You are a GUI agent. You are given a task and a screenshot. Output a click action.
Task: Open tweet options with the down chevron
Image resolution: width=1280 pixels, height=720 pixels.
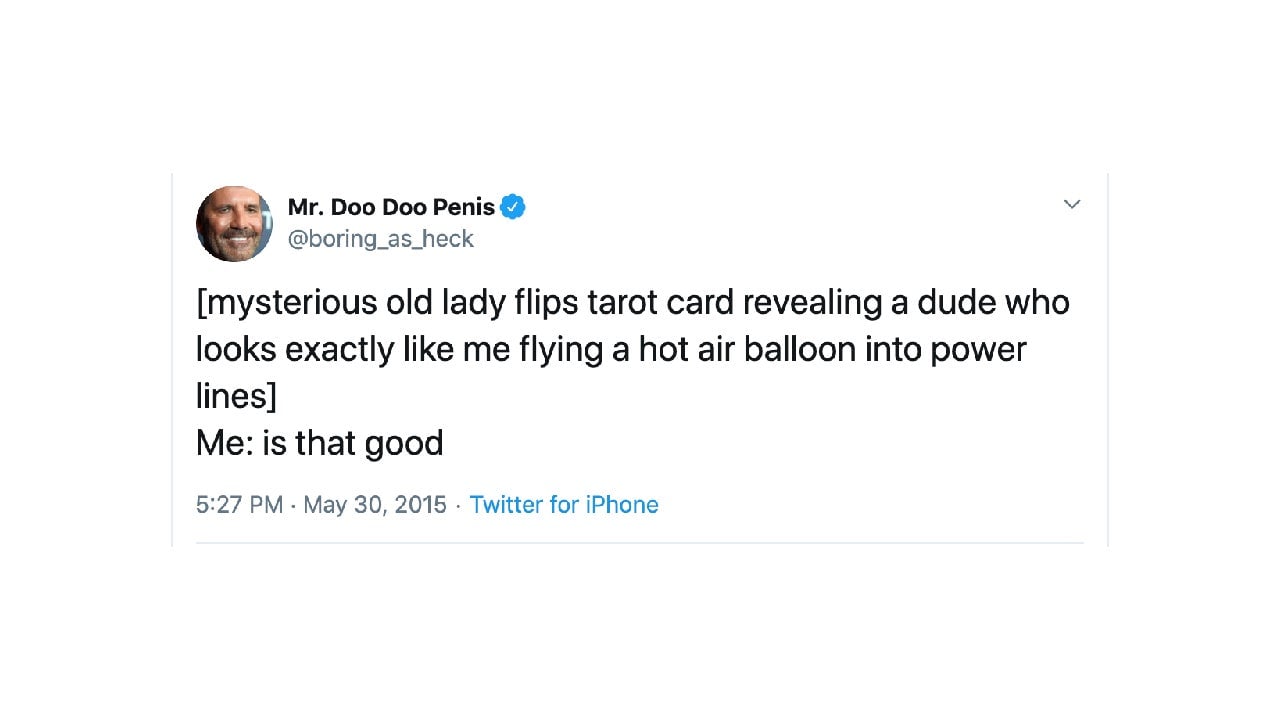pyautogui.click(x=1072, y=204)
